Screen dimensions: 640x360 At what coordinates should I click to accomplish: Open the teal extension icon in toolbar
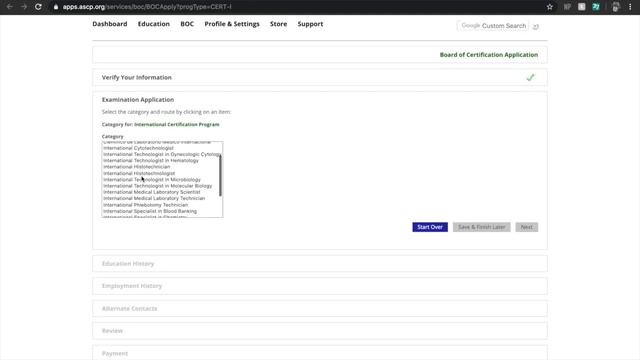point(596,7)
